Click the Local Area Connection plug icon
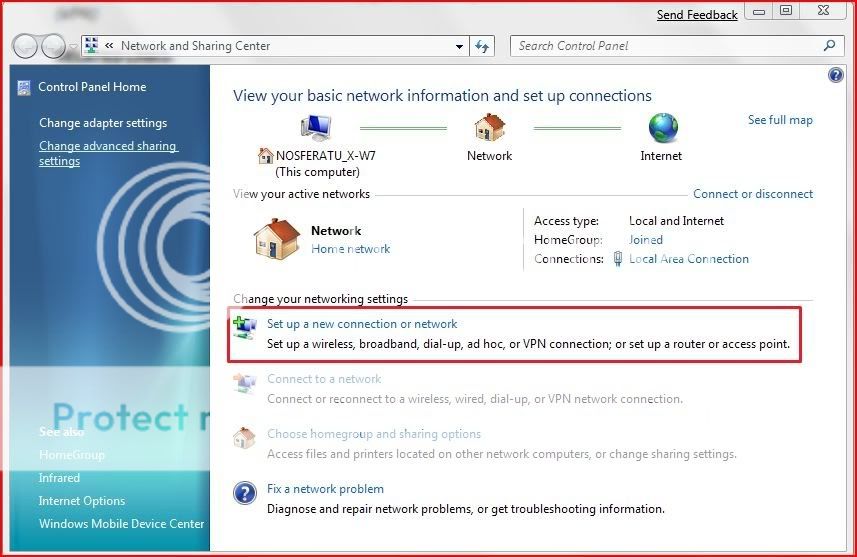The height and width of the screenshot is (557, 857). coord(618,259)
